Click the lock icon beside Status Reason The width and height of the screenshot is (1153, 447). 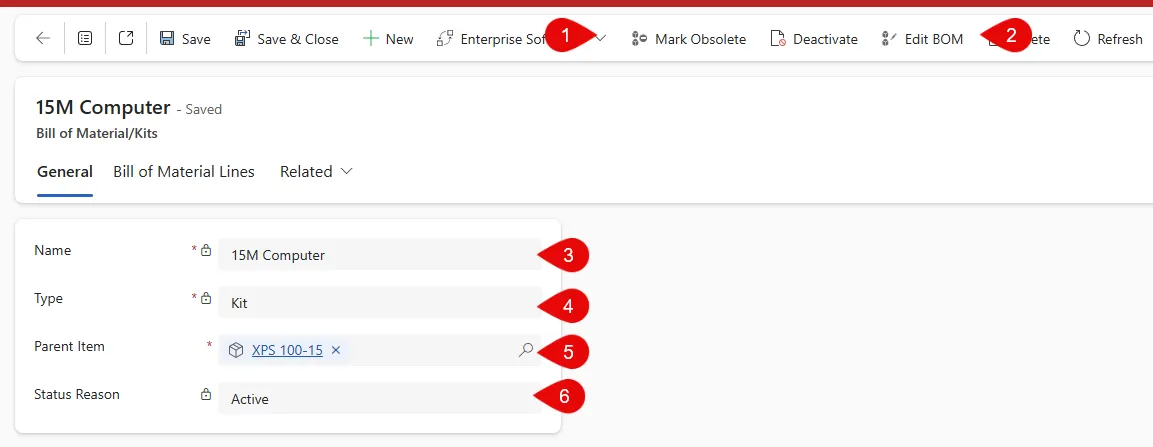pyautogui.click(x=206, y=394)
